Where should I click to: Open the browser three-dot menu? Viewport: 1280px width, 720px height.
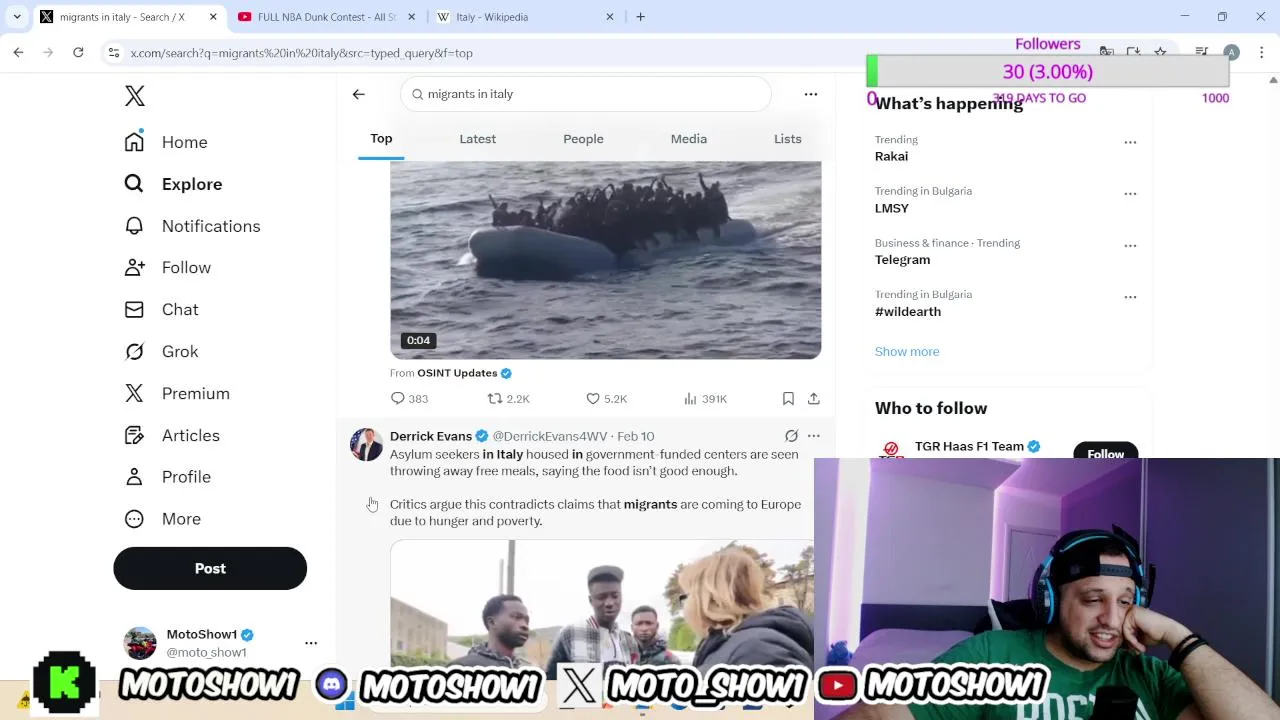[x=1262, y=53]
